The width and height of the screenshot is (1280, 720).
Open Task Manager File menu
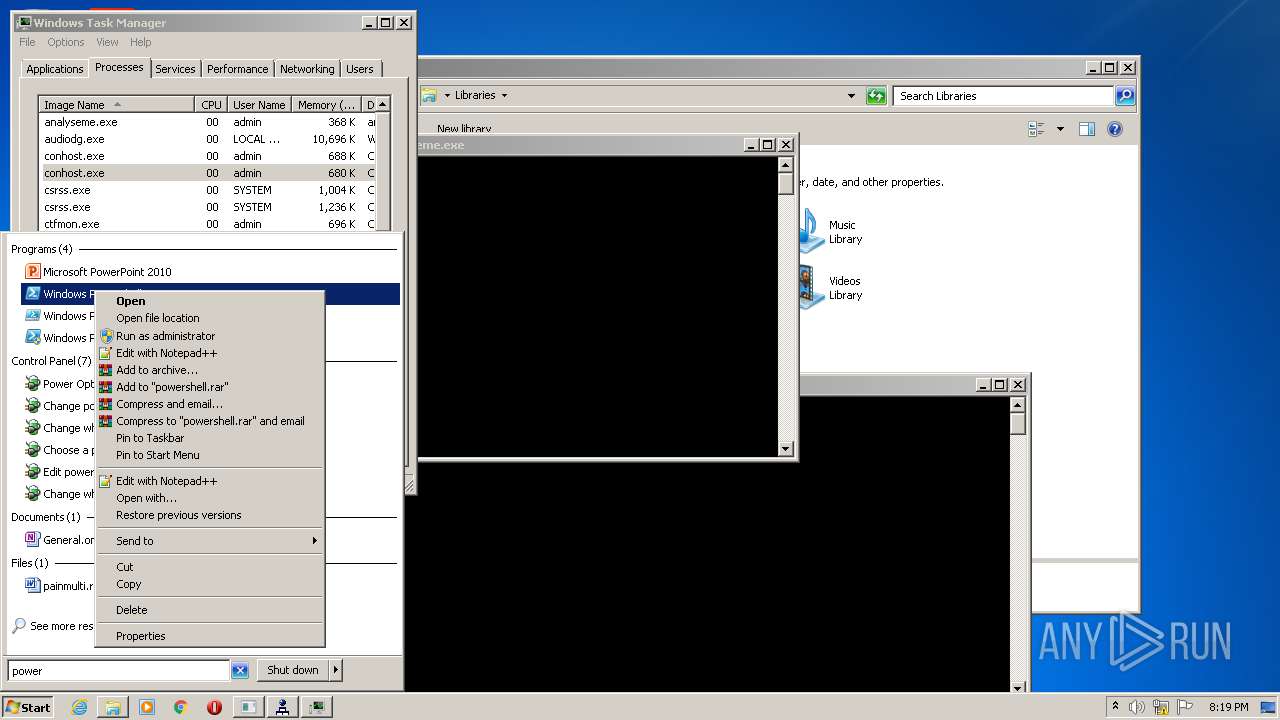pos(27,42)
